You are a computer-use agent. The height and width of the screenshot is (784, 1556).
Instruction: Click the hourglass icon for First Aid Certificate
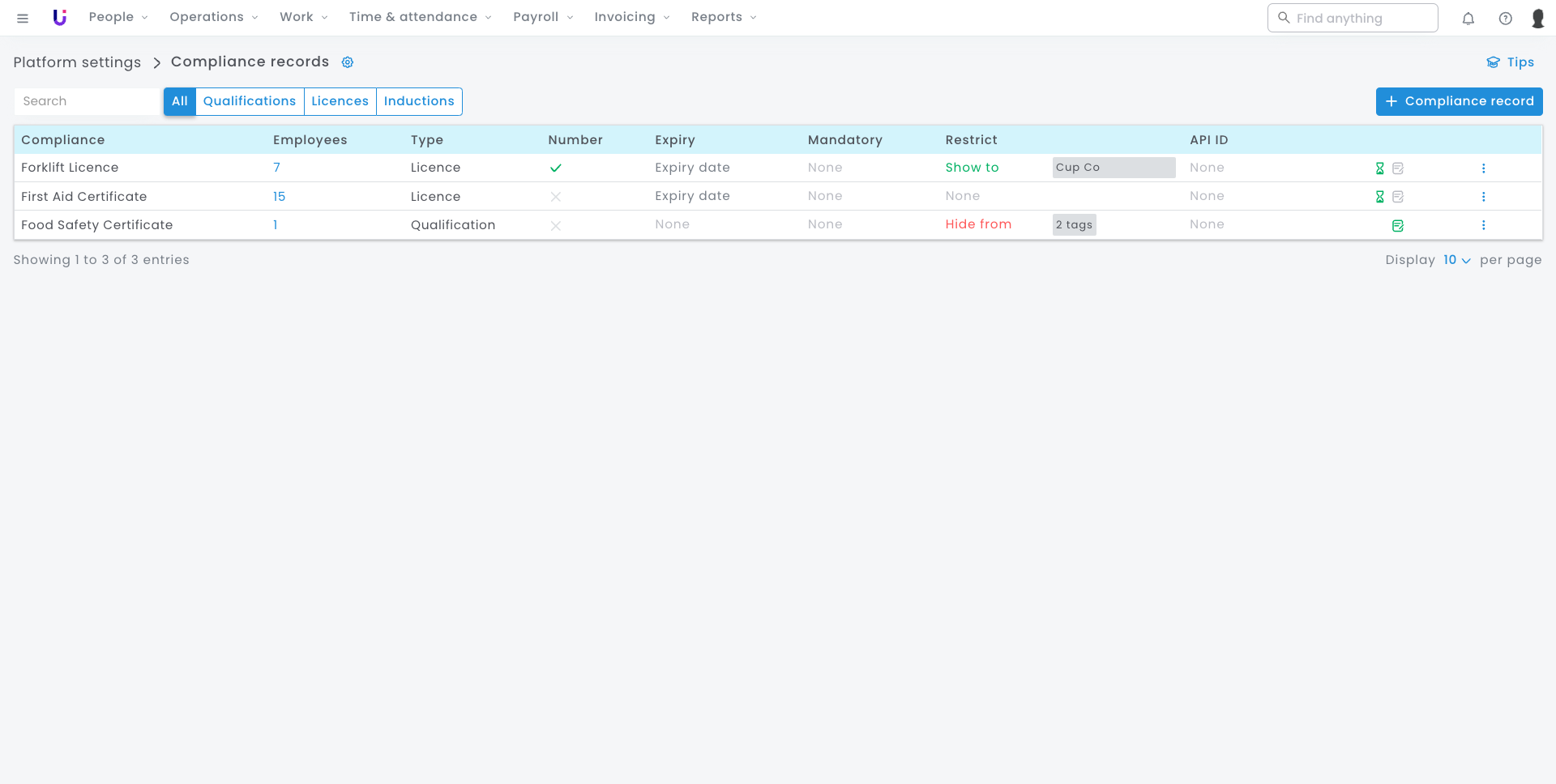(x=1379, y=197)
